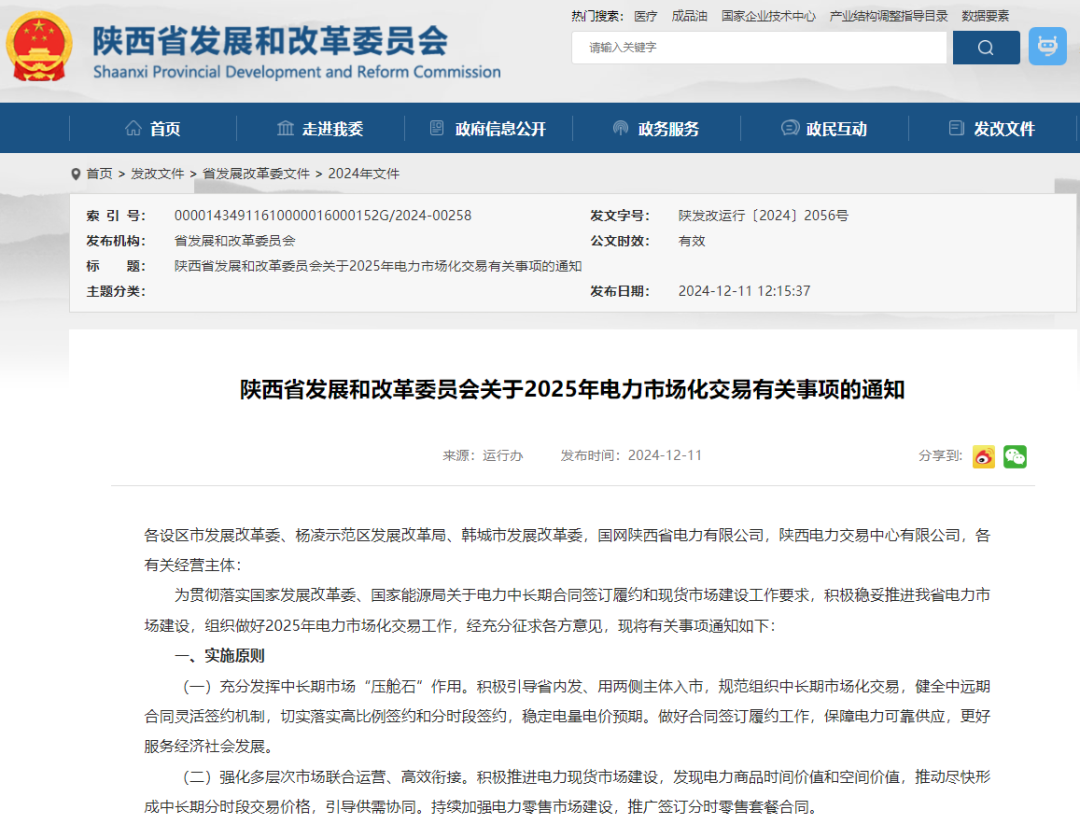Click the house icon beside 首页
1080x824 pixels.
[133, 128]
